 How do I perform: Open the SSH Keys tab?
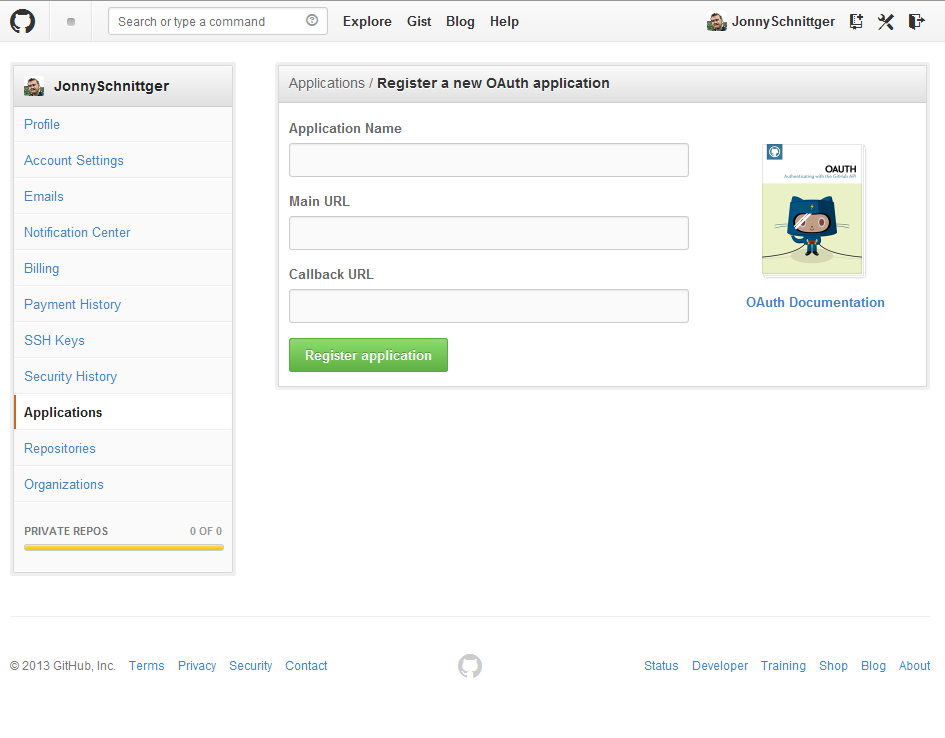123,340
